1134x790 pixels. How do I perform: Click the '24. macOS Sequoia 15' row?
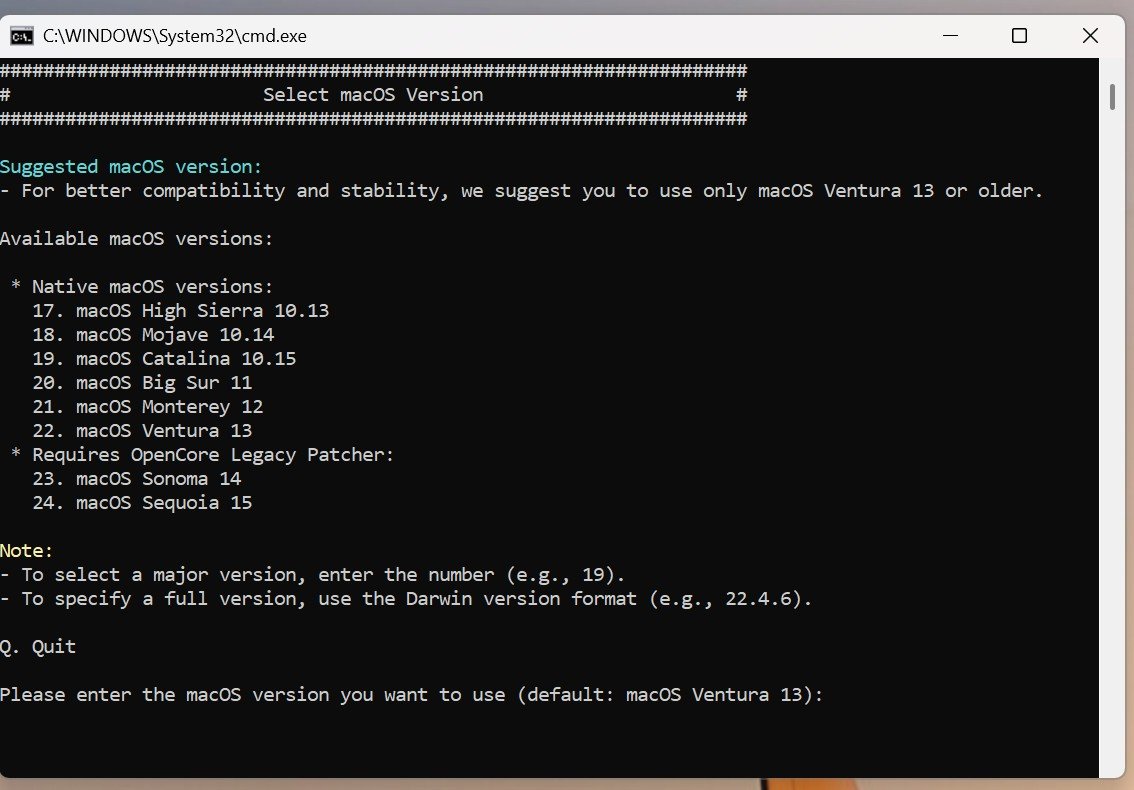(142, 503)
